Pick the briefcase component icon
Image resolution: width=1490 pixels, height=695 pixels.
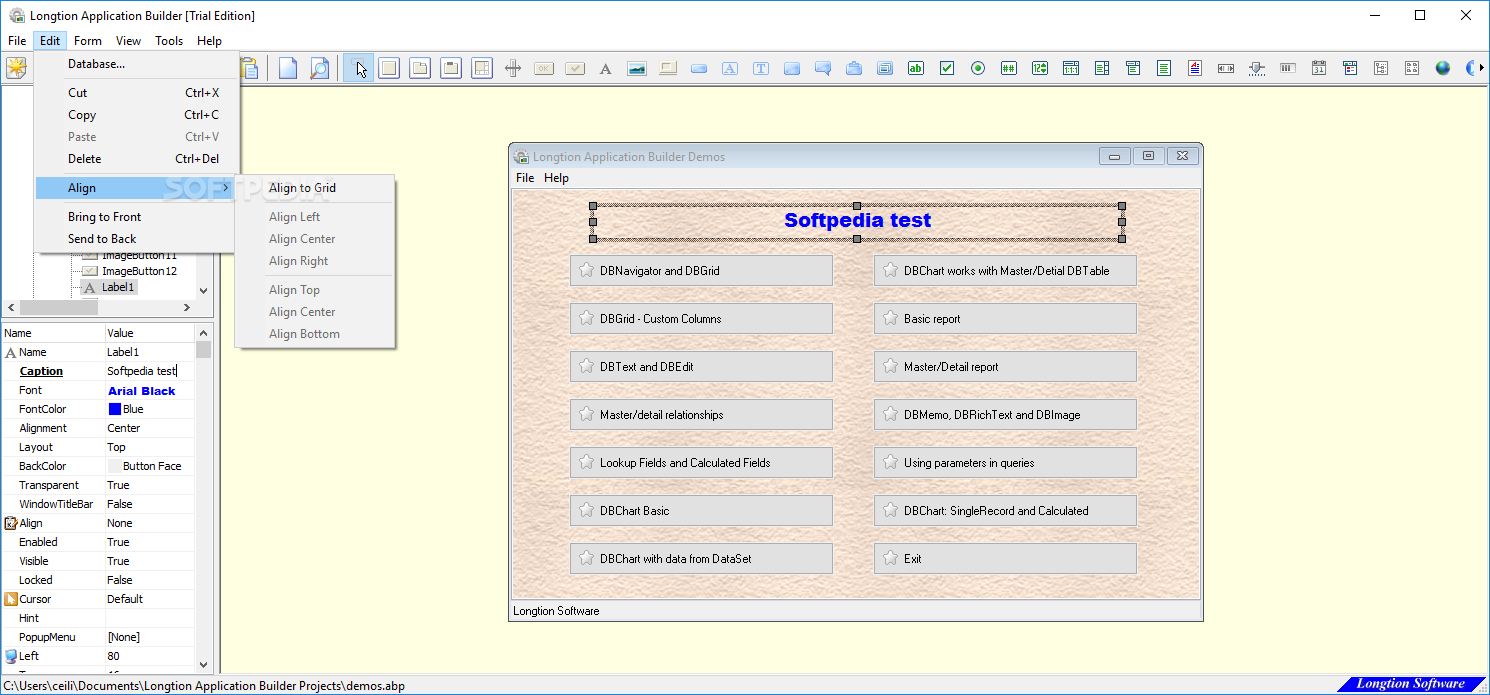coord(854,68)
